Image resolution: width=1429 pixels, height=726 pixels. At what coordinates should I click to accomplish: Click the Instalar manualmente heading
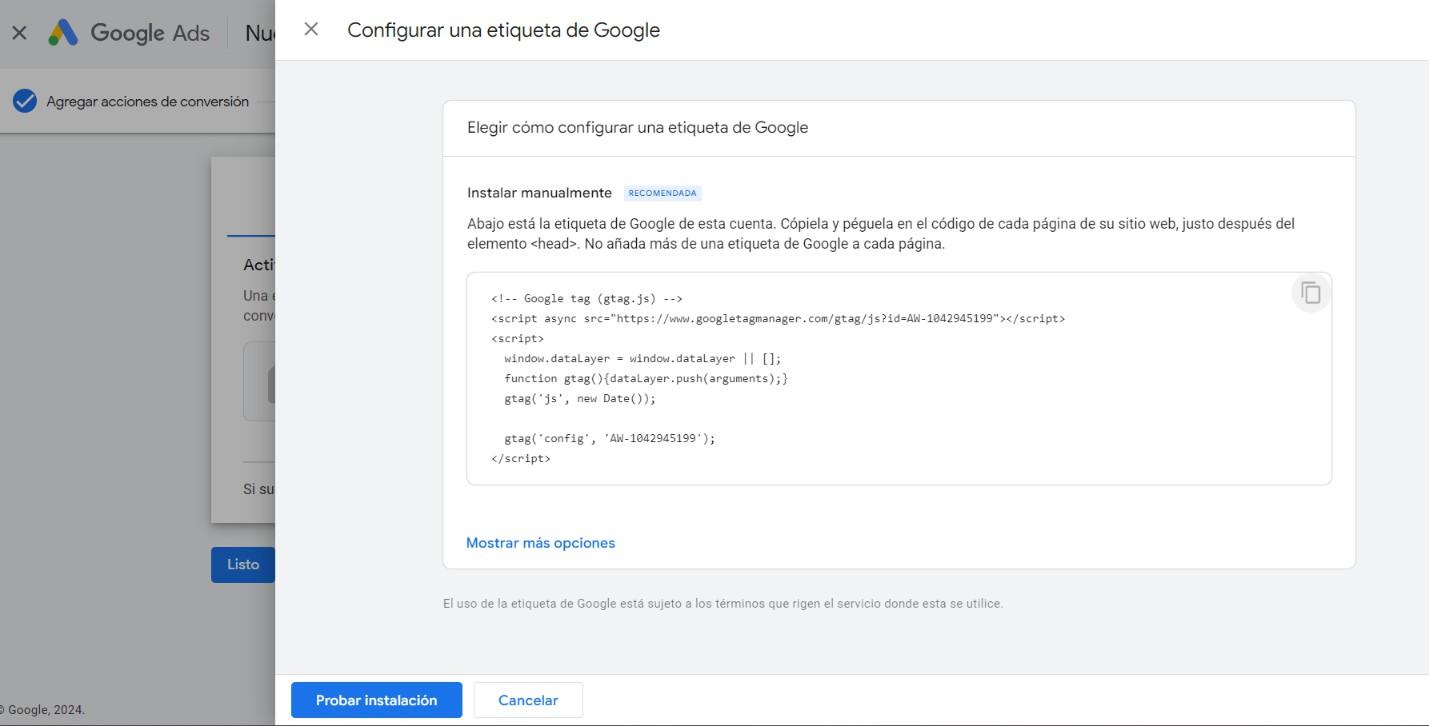[539, 192]
